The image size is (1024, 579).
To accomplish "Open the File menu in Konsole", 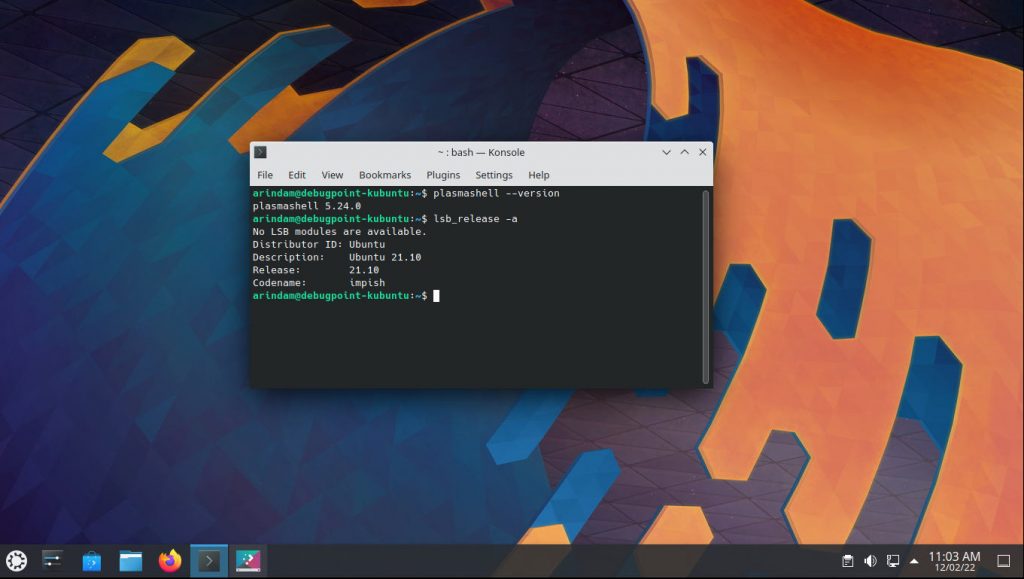I will [x=265, y=174].
